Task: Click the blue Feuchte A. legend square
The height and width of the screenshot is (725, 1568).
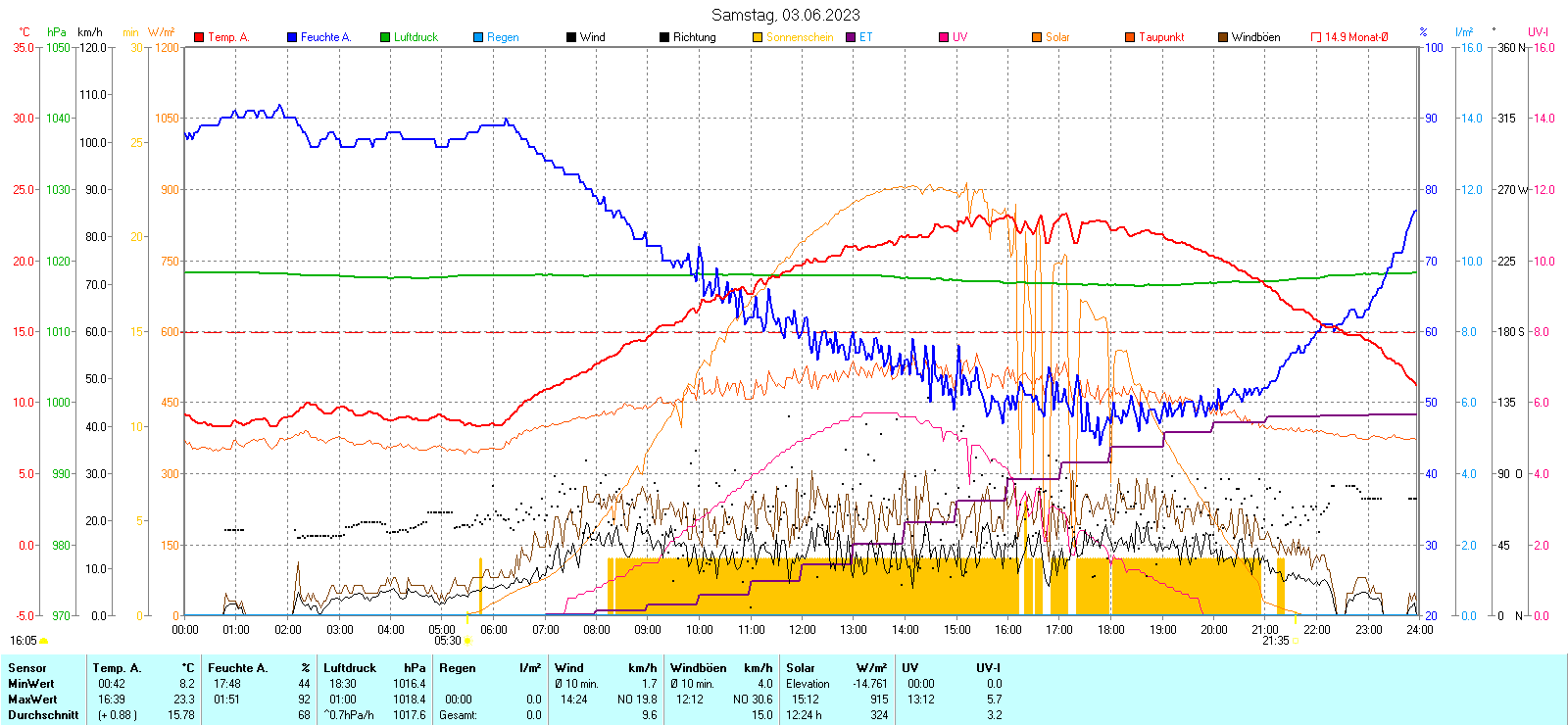Action: pyautogui.click(x=292, y=37)
